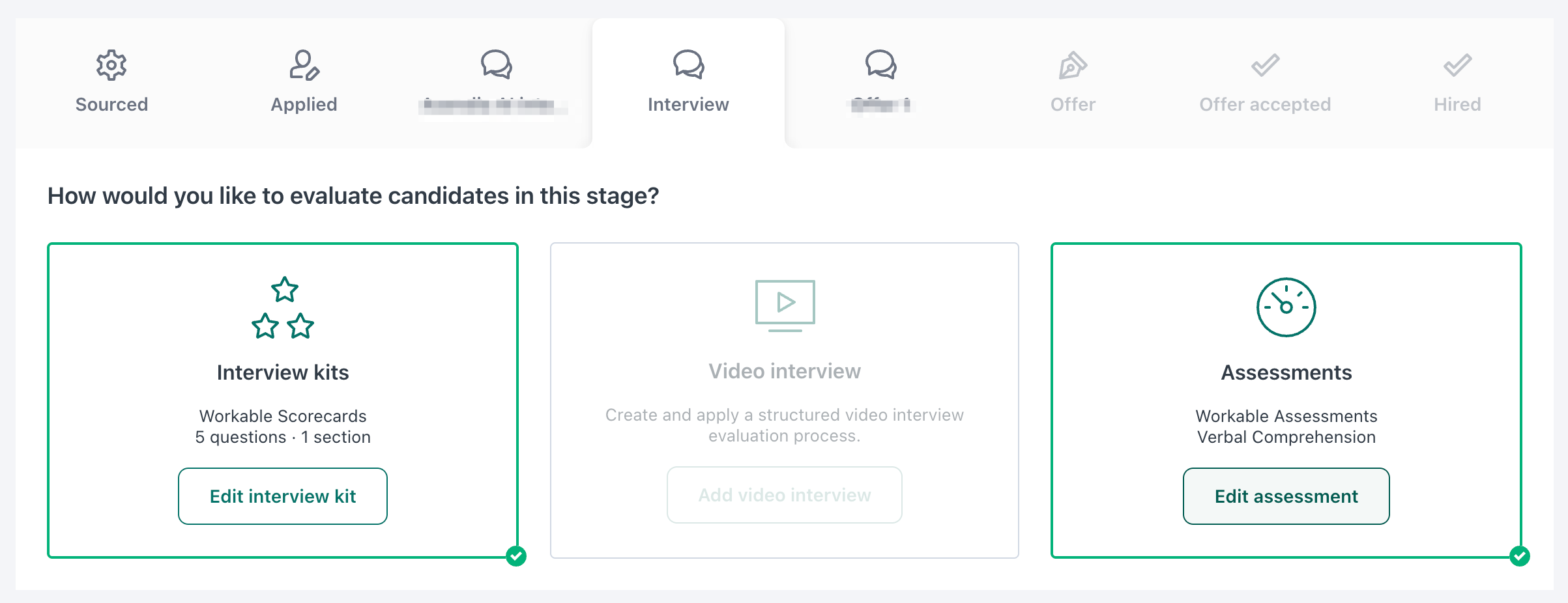The image size is (1568, 603).
Task: Click the Offer stage pen nib icon
Action: pos(1073,65)
